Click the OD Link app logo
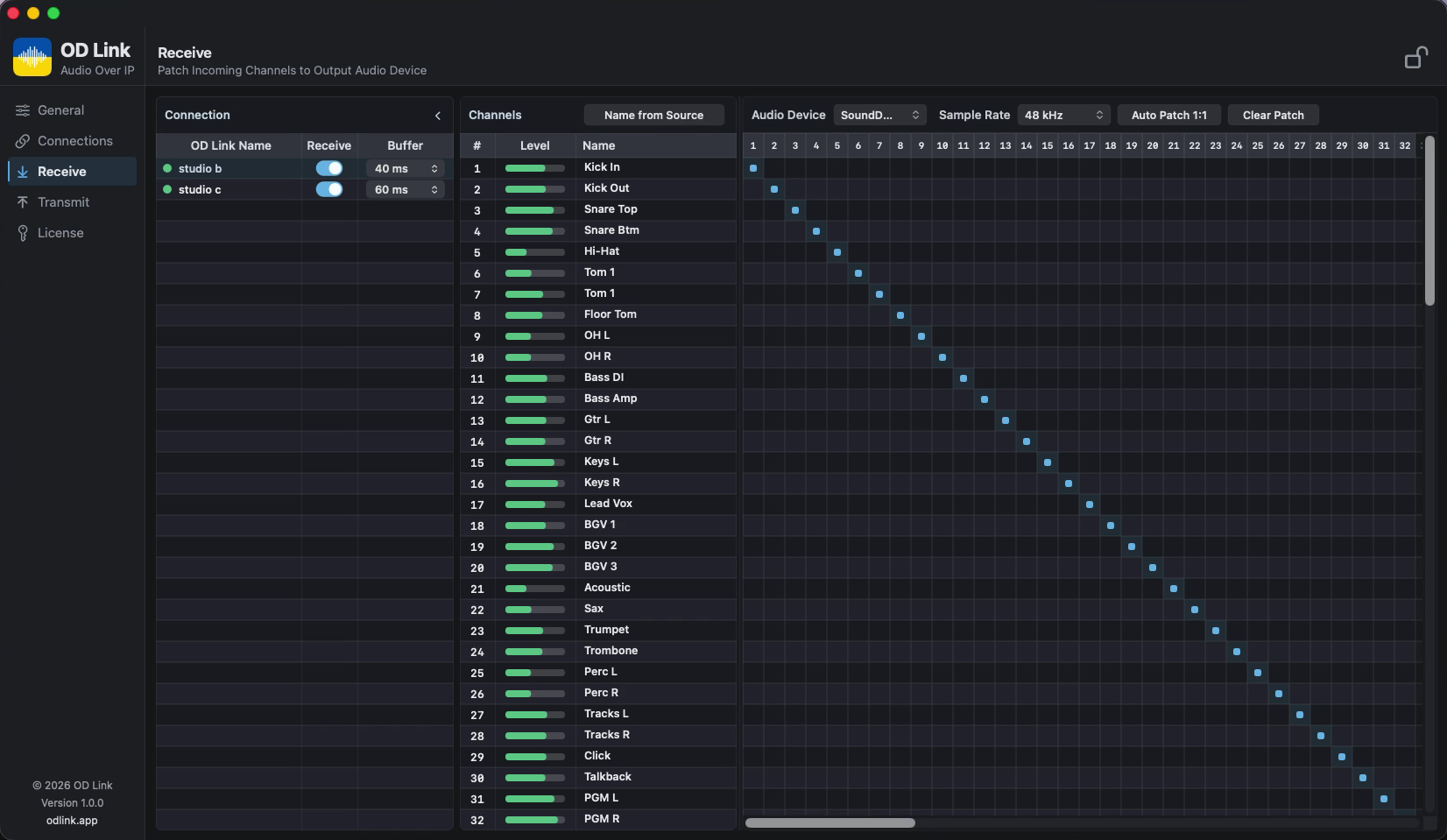1447x840 pixels. pos(32,57)
